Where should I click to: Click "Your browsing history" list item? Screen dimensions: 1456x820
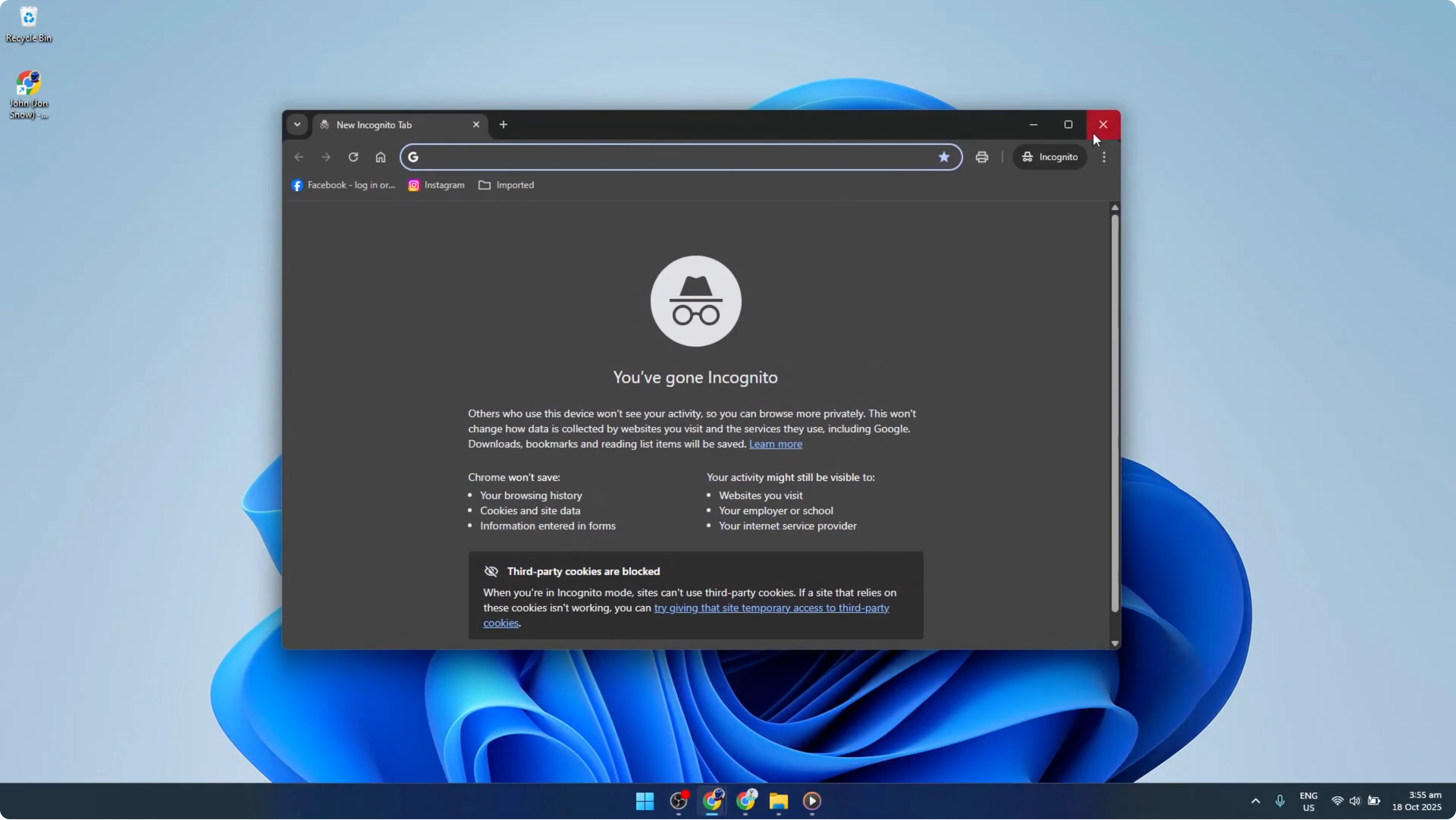tap(531, 496)
